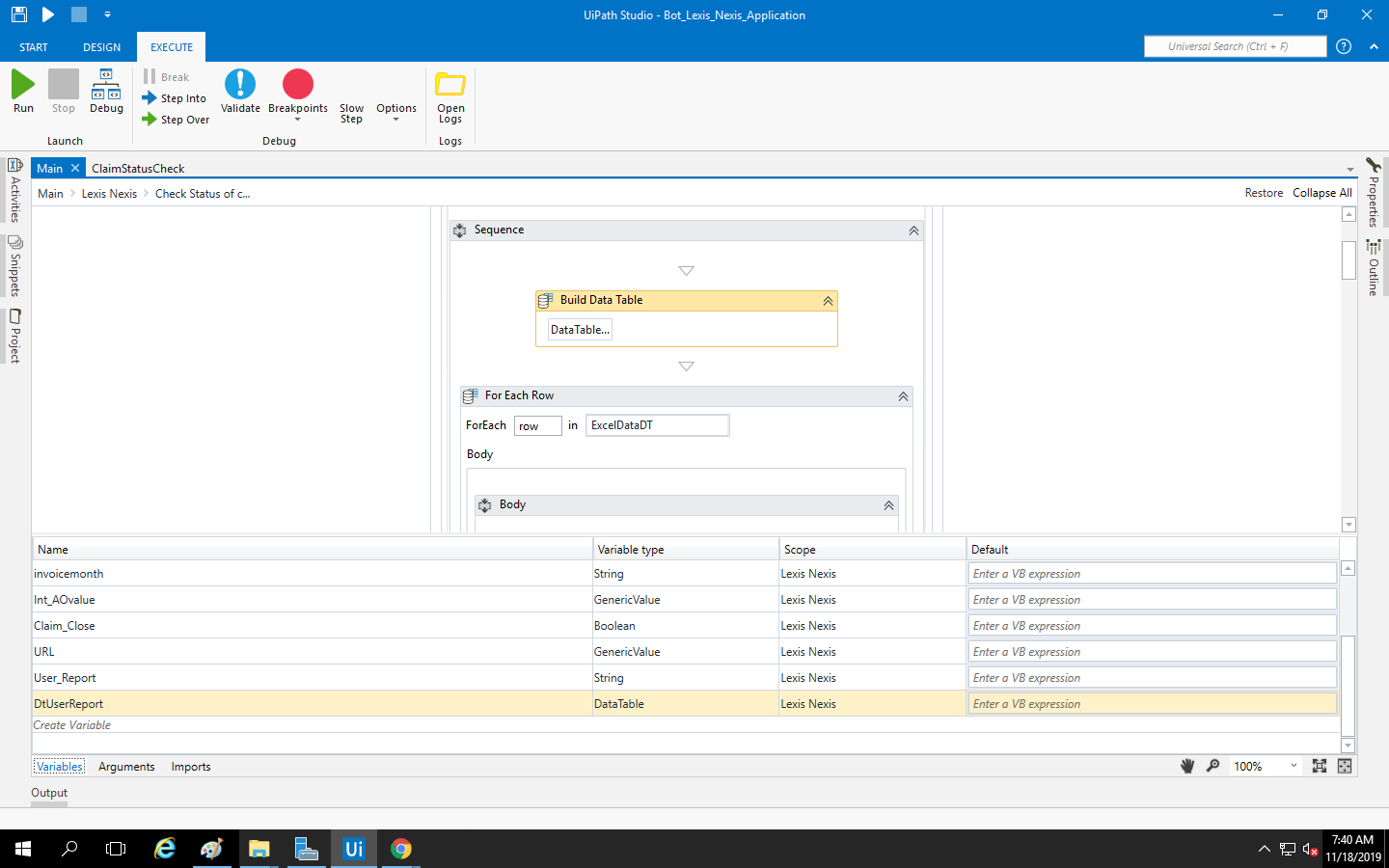Collapse the Sequence activity
The width and height of the screenshot is (1389, 868).
[913, 231]
